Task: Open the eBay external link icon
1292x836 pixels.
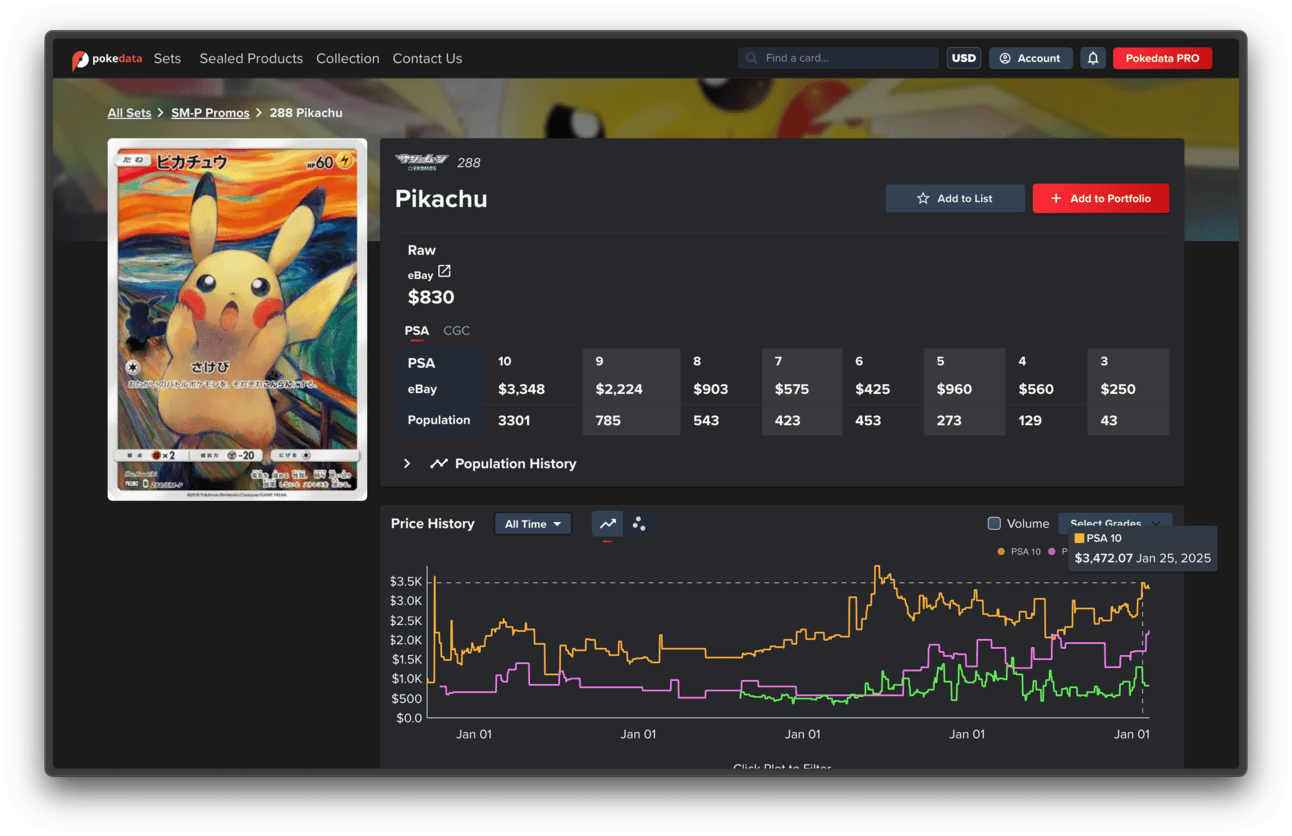Action: (x=444, y=272)
